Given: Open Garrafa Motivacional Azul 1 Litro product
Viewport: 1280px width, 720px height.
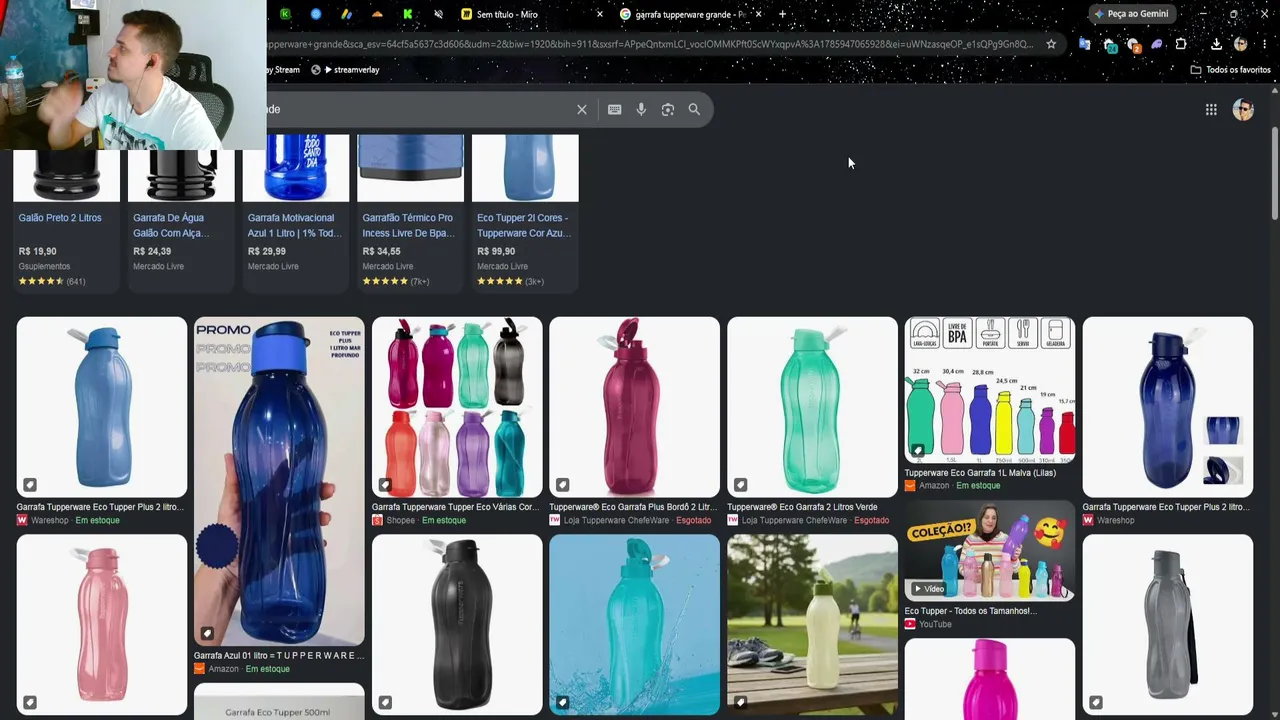Looking at the screenshot, I should [295, 225].
